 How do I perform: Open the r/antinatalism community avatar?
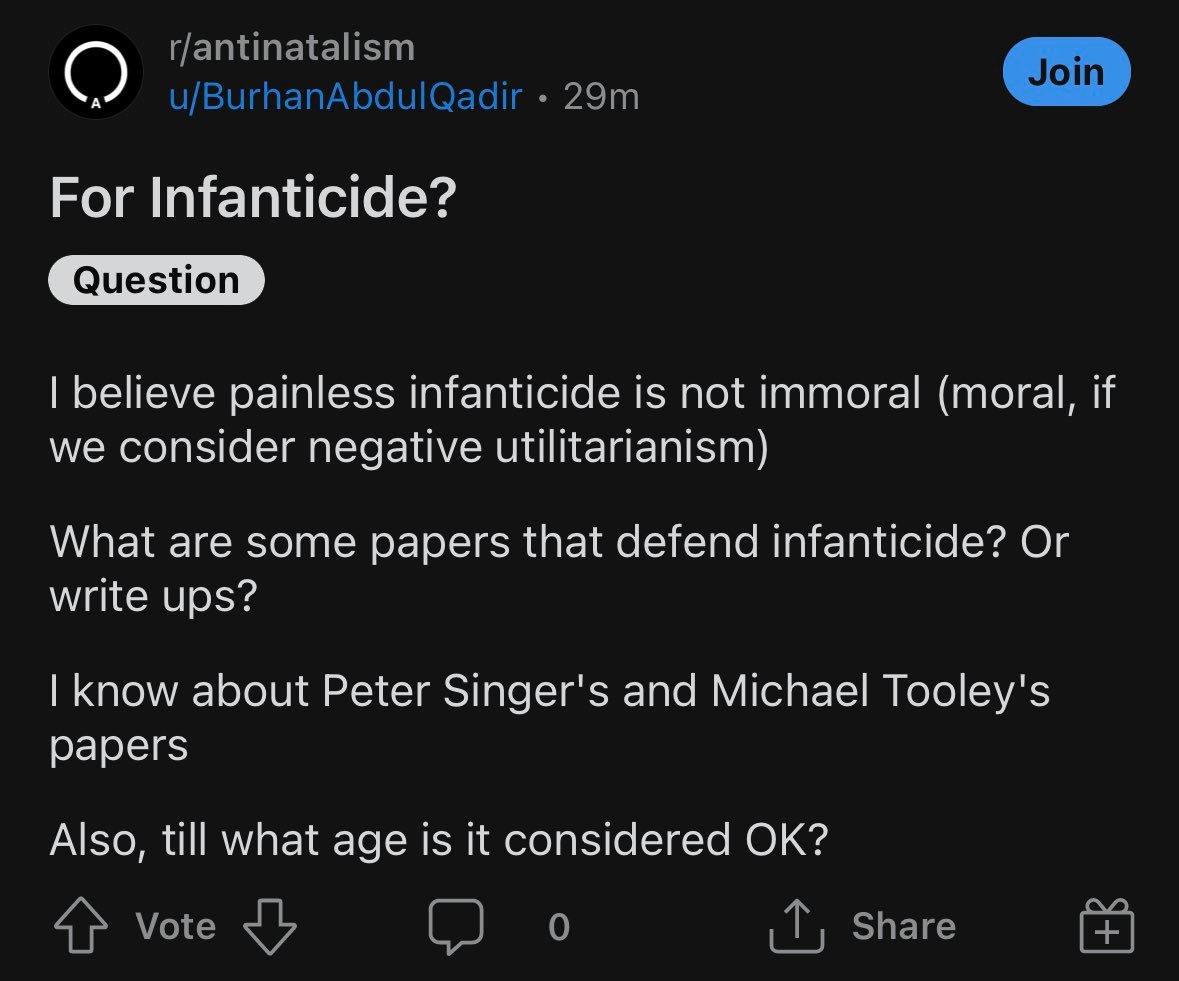pyautogui.click(x=96, y=73)
